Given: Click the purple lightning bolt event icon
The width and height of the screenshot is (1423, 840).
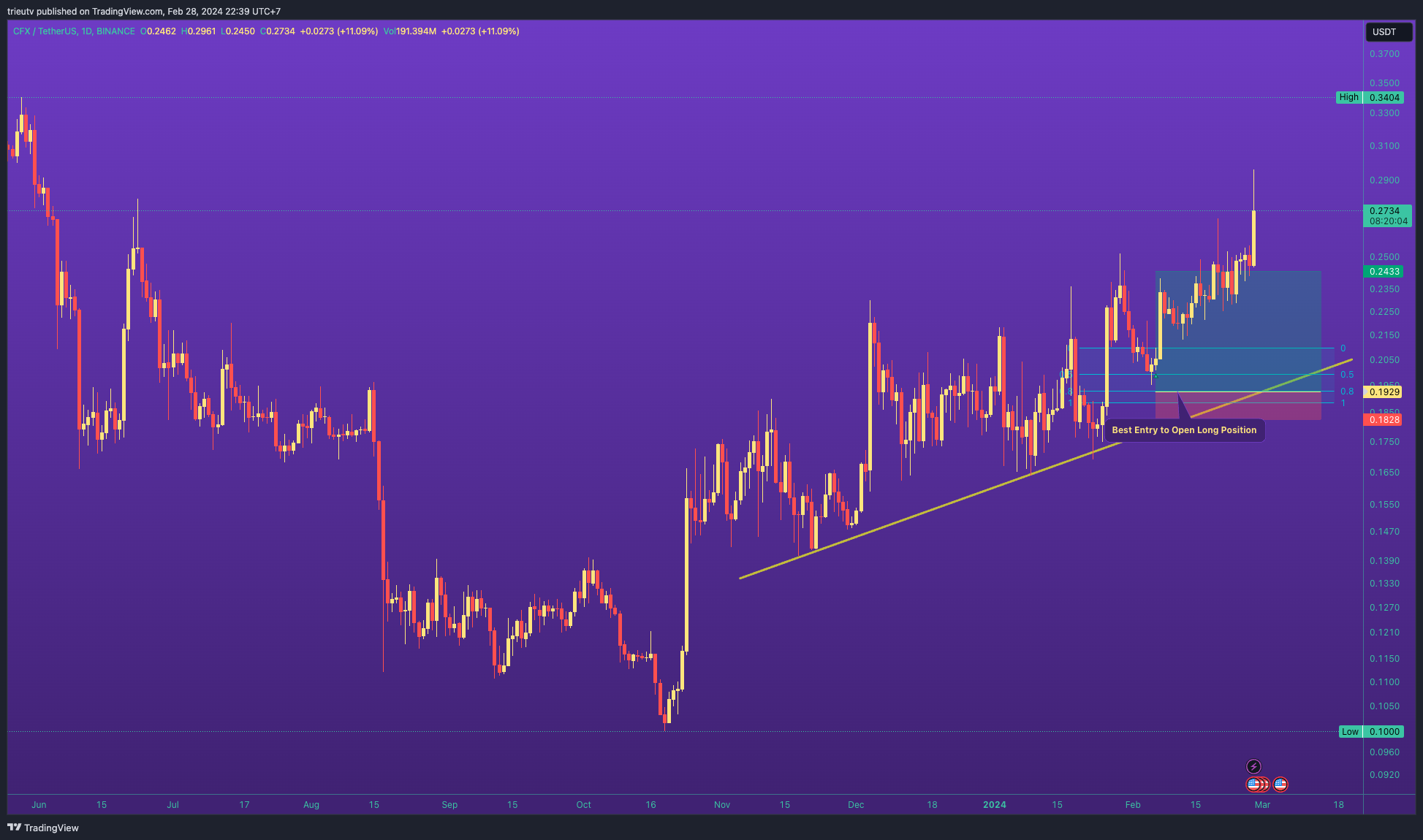Looking at the screenshot, I should coord(1253,766).
